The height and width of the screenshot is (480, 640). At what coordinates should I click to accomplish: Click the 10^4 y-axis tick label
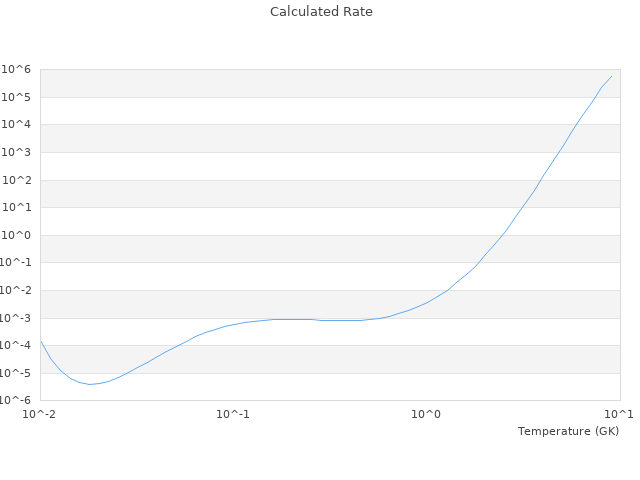click(x=19, y=125)
